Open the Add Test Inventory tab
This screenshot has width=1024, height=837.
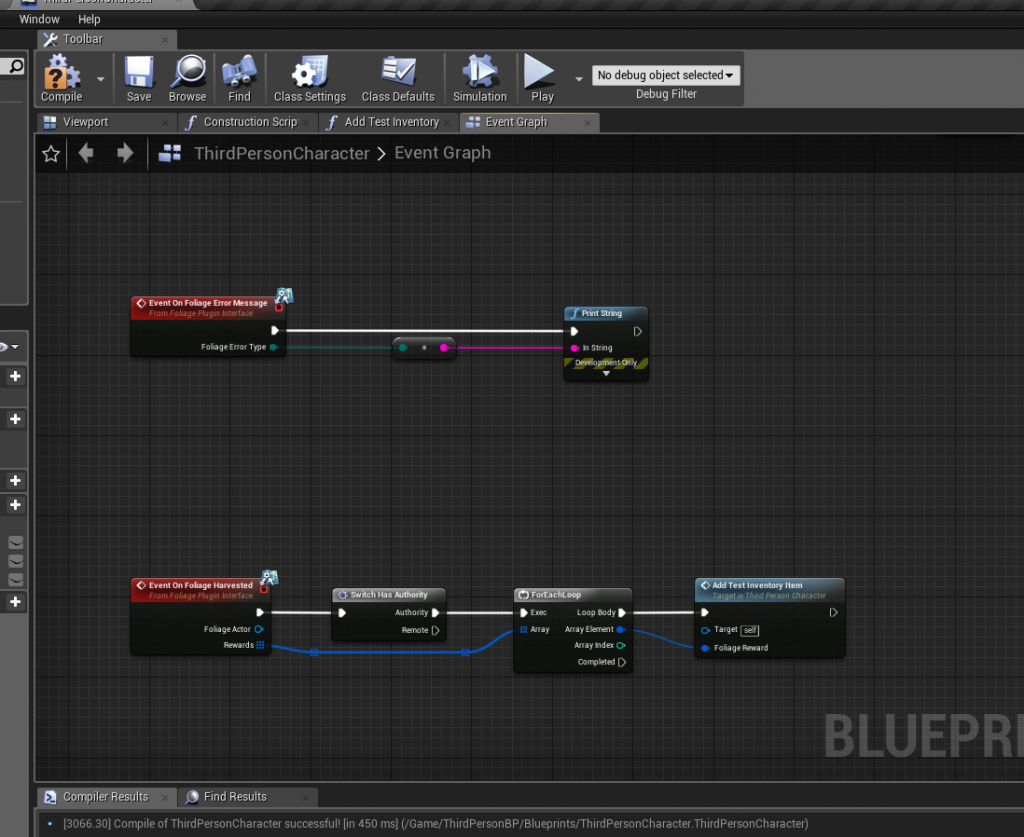pos(391,122)
